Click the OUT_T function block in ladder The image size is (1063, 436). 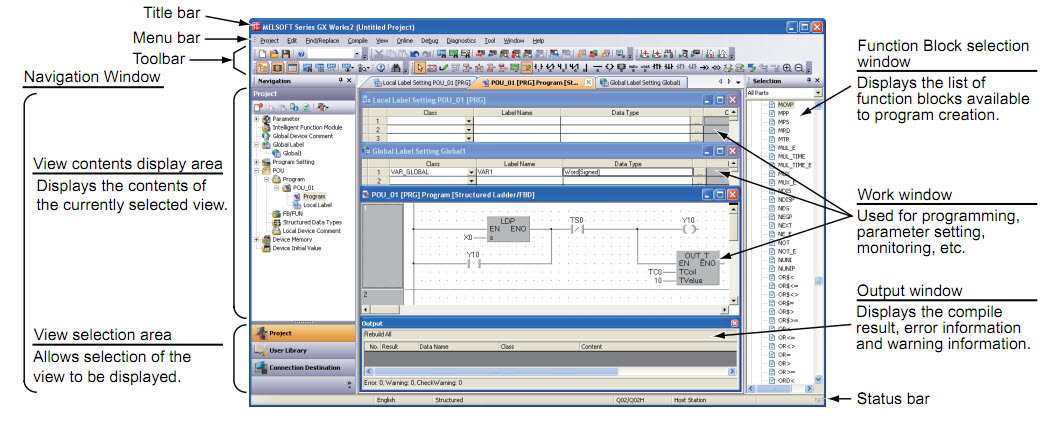coord(697,267)
